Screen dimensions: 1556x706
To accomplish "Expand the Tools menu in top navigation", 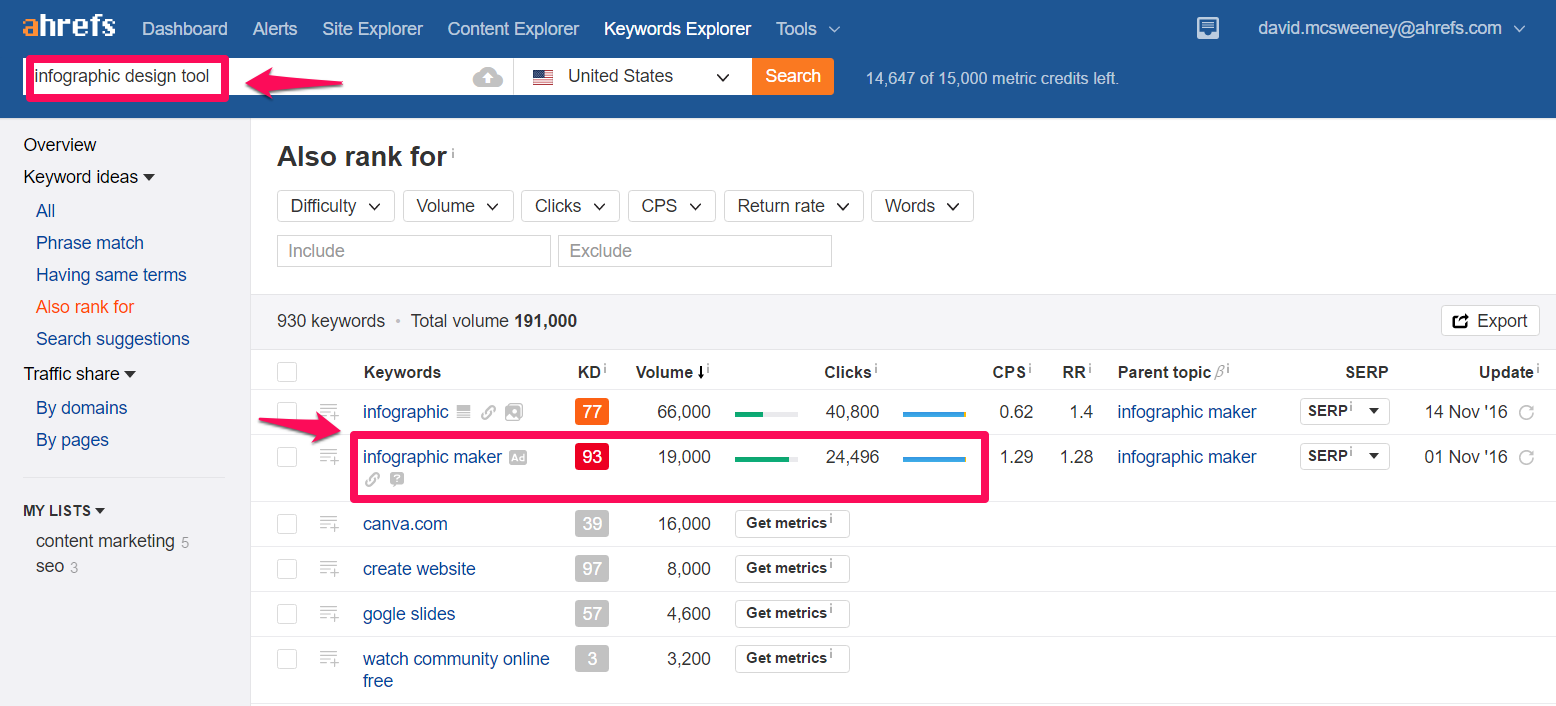I will pyautogui.click(x=808, y=29).
